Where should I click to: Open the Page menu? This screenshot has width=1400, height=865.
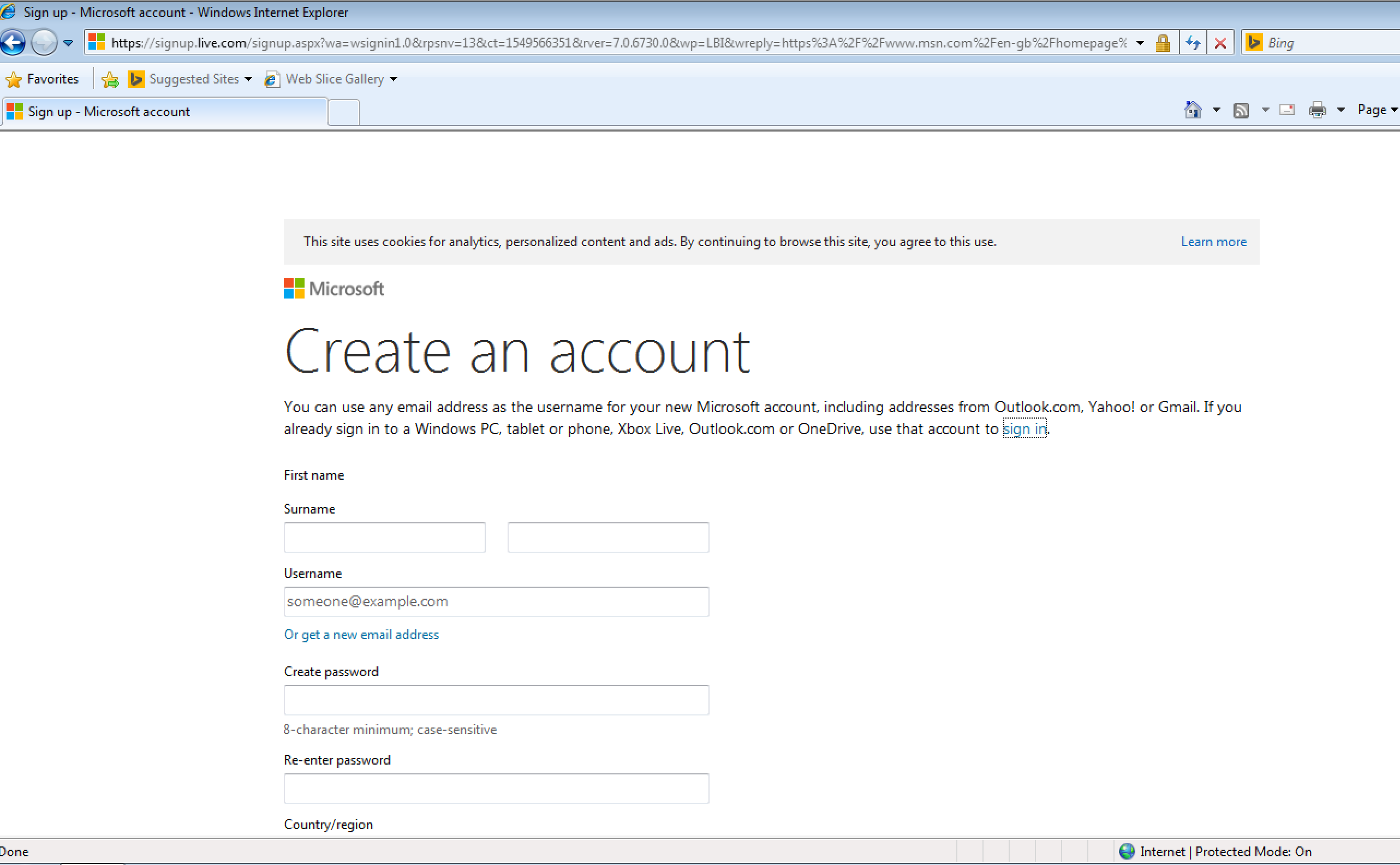[1377, 109]
